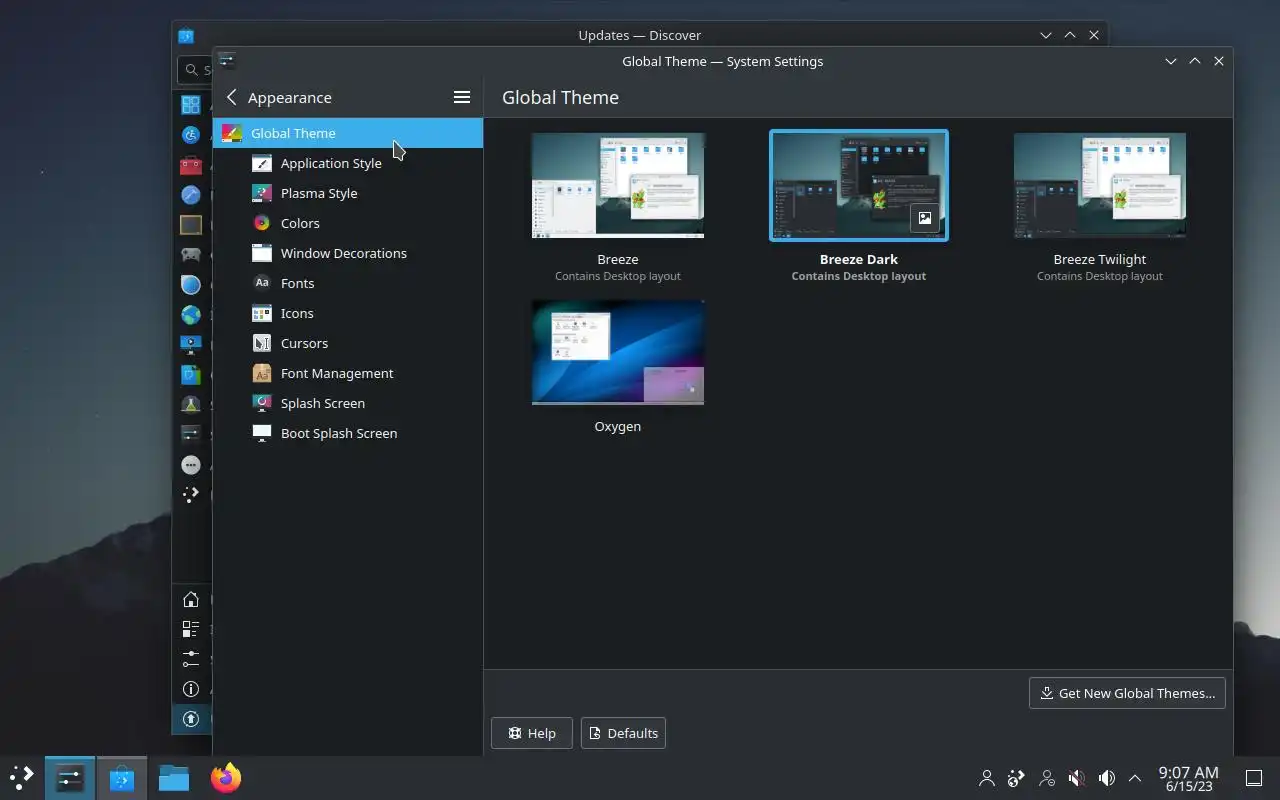
Task: Select Discover's science flask category icon
Action: pos(191,405)
